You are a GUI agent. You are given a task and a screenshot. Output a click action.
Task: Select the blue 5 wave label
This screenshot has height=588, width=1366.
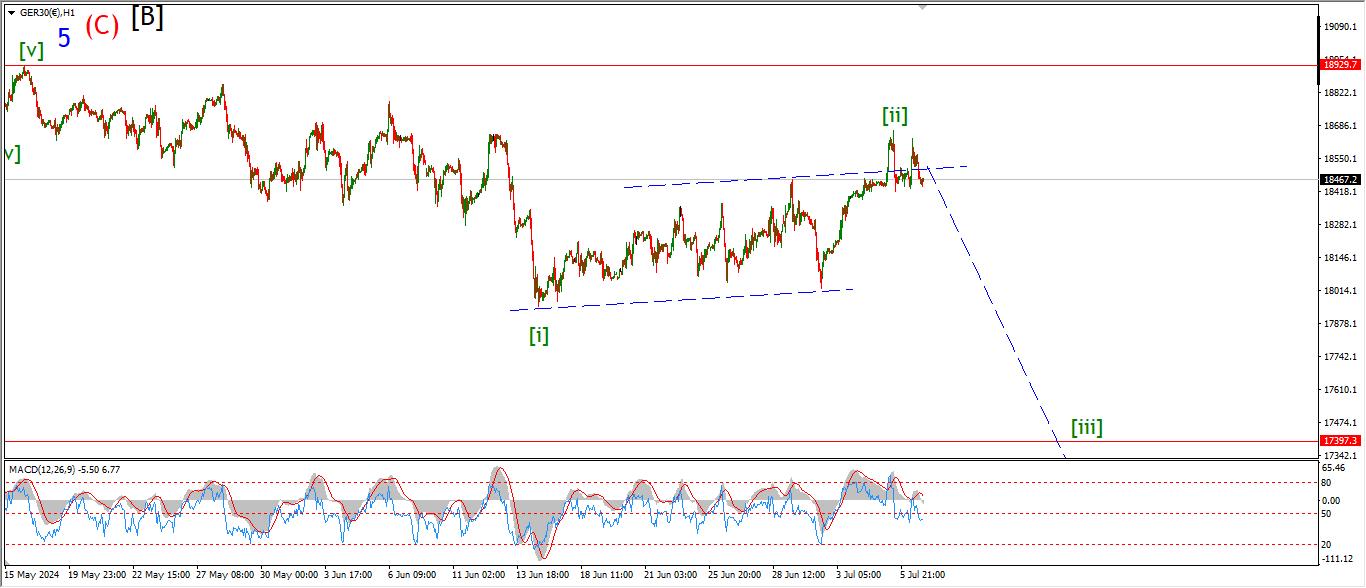click(x=64, y=38)
